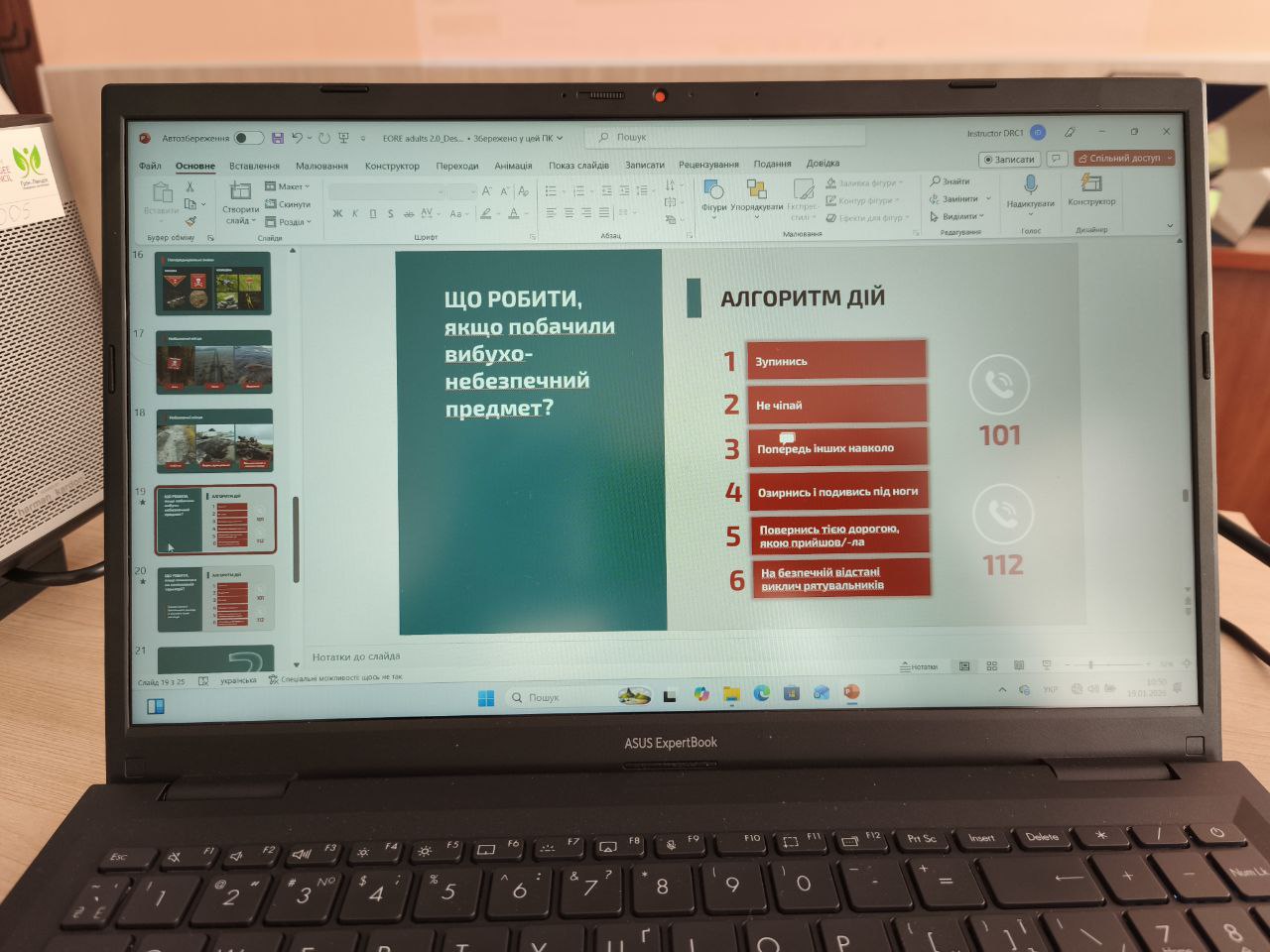Expand the Макет layout dropdown

point(288,186)
